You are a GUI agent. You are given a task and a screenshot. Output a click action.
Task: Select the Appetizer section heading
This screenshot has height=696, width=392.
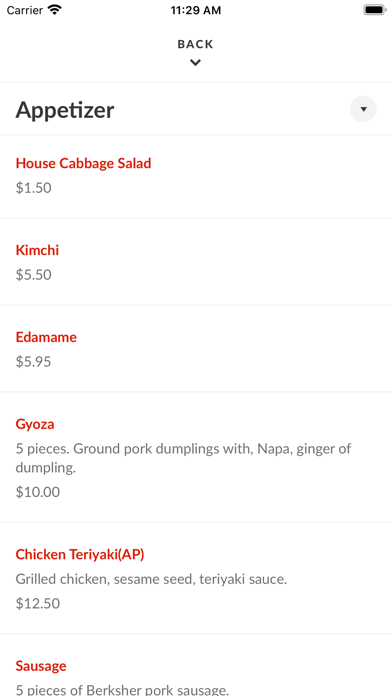(x=65, y=110)
